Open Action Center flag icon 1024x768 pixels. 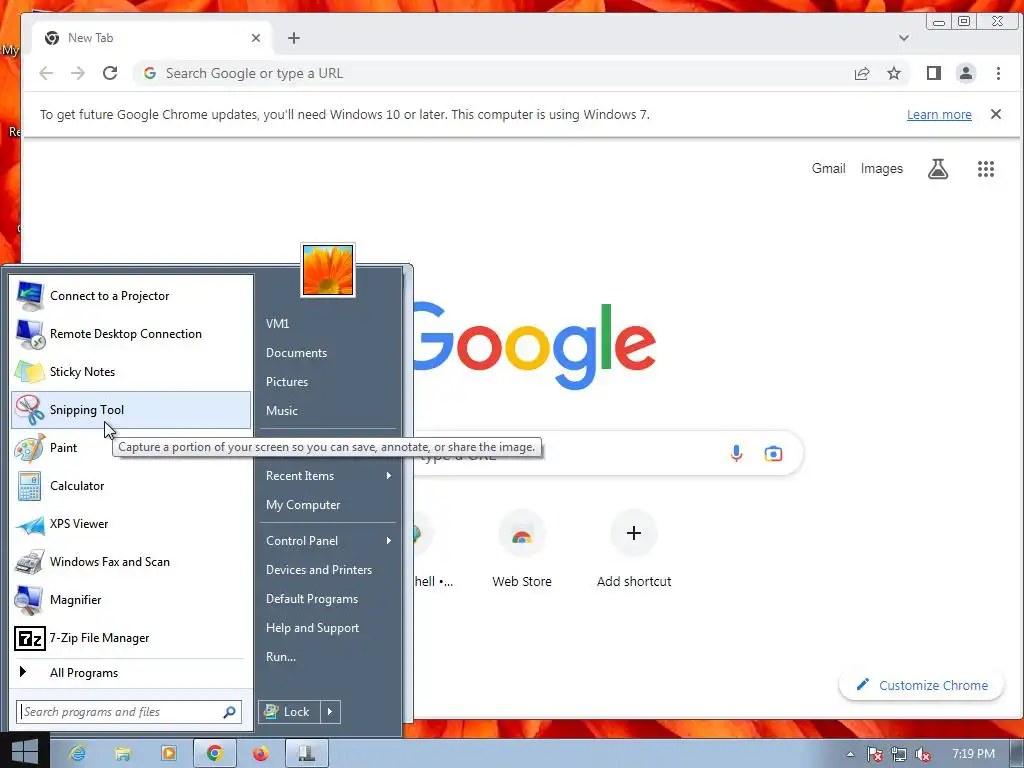point(875,754)
